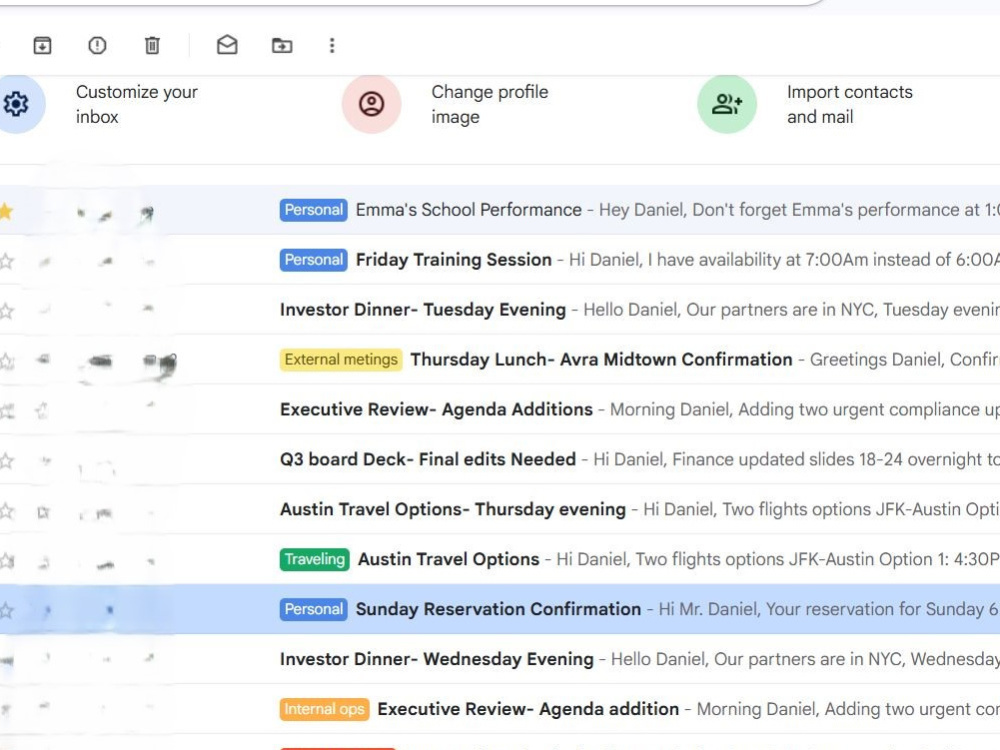The width and height of the screenshot is (1000, 750).
Task: Click the Personal label on Sunday Reservation Confirmation
Action: (313, 609)
